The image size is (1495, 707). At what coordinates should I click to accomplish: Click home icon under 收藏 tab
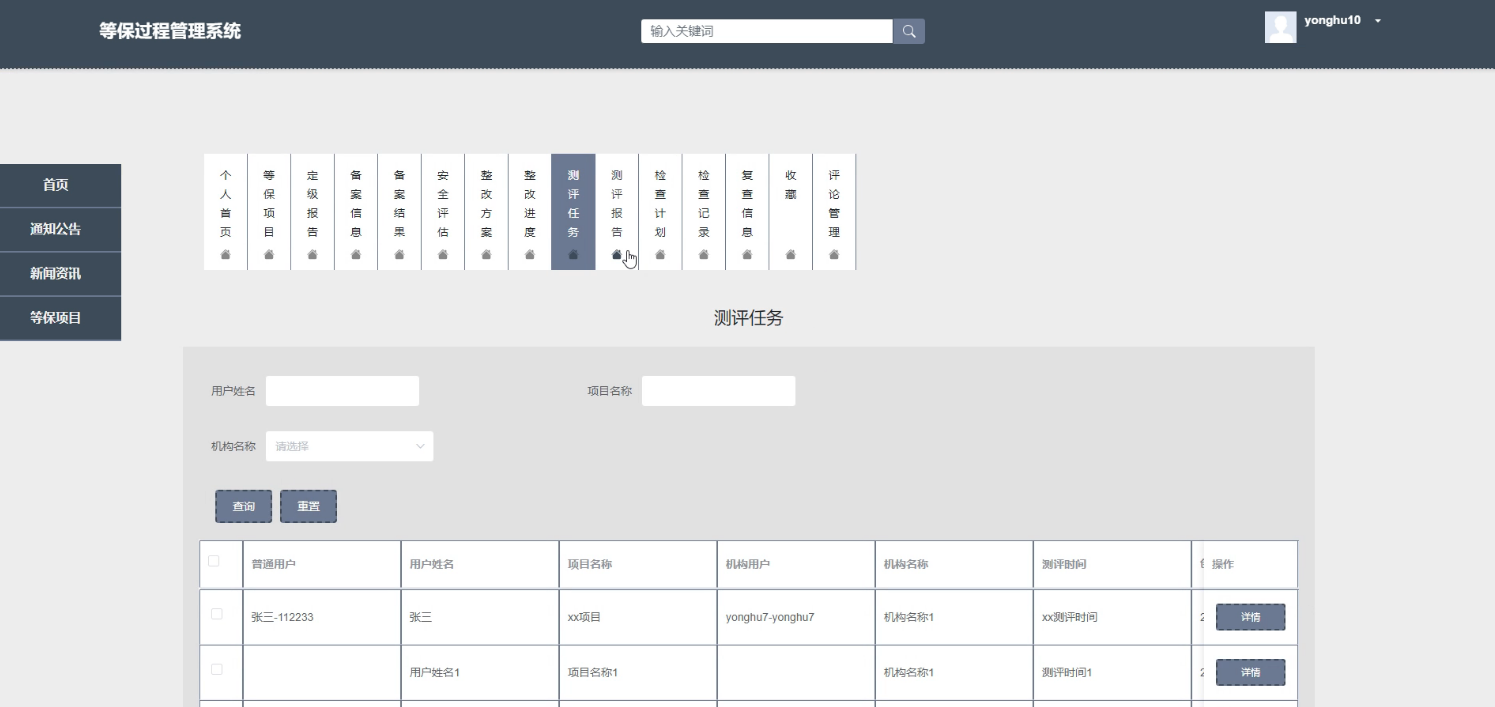pos(791,255)
